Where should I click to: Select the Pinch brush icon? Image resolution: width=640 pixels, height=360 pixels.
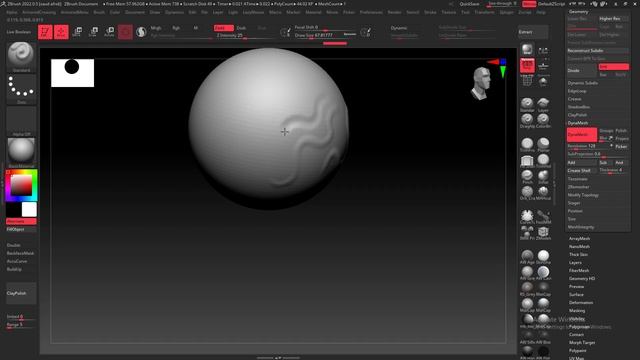click(x=527, y=176)
